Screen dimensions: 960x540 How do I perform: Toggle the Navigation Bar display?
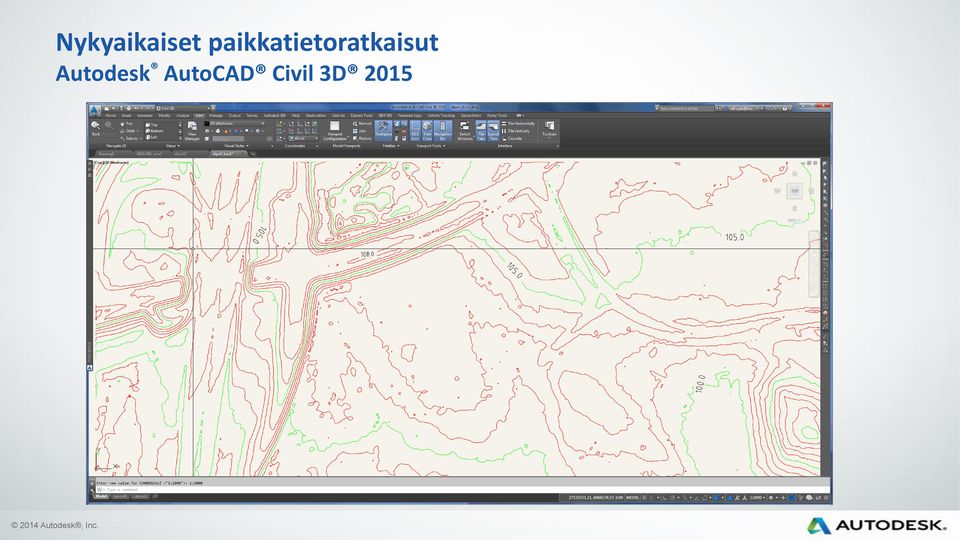pyautogui.click(x=443, y=130)
